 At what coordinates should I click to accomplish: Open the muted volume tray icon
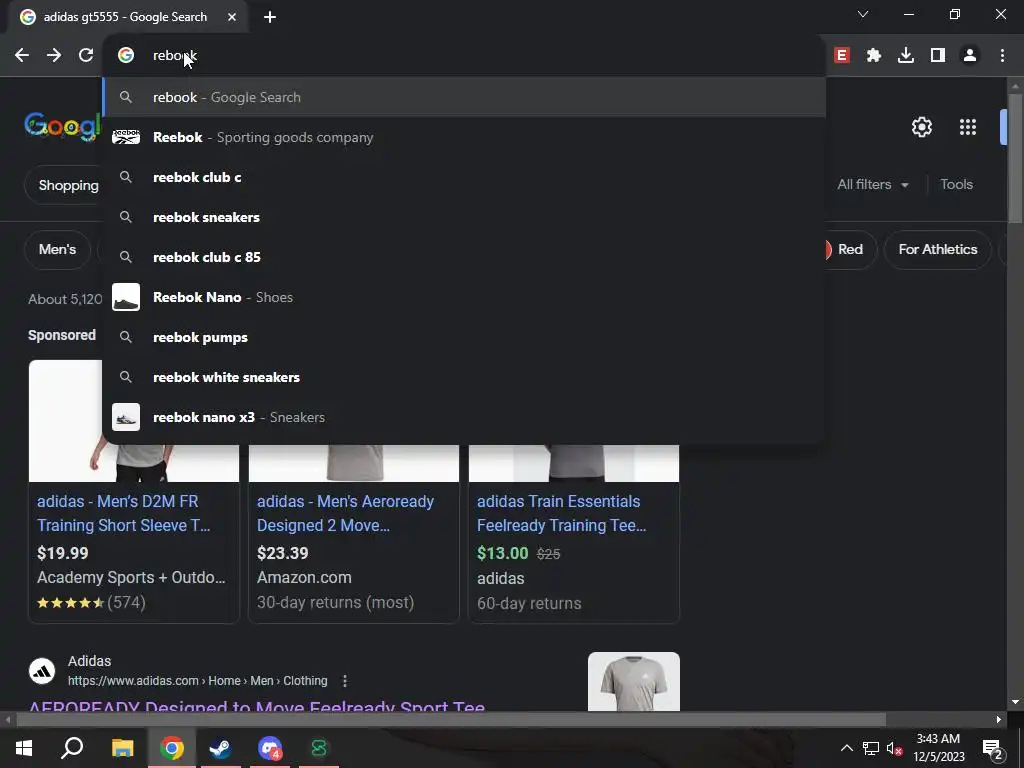point(894,748)
